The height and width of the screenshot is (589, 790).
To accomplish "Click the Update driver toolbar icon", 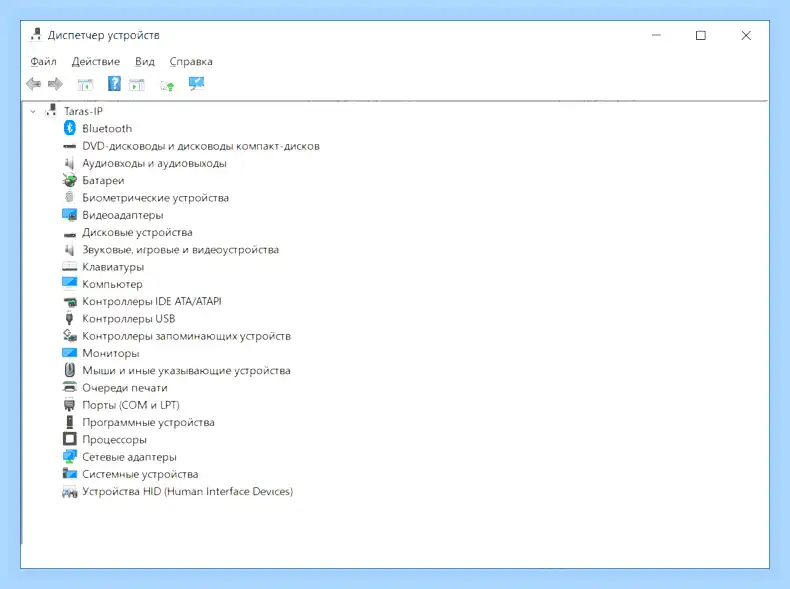I will (x=167, y=86).
